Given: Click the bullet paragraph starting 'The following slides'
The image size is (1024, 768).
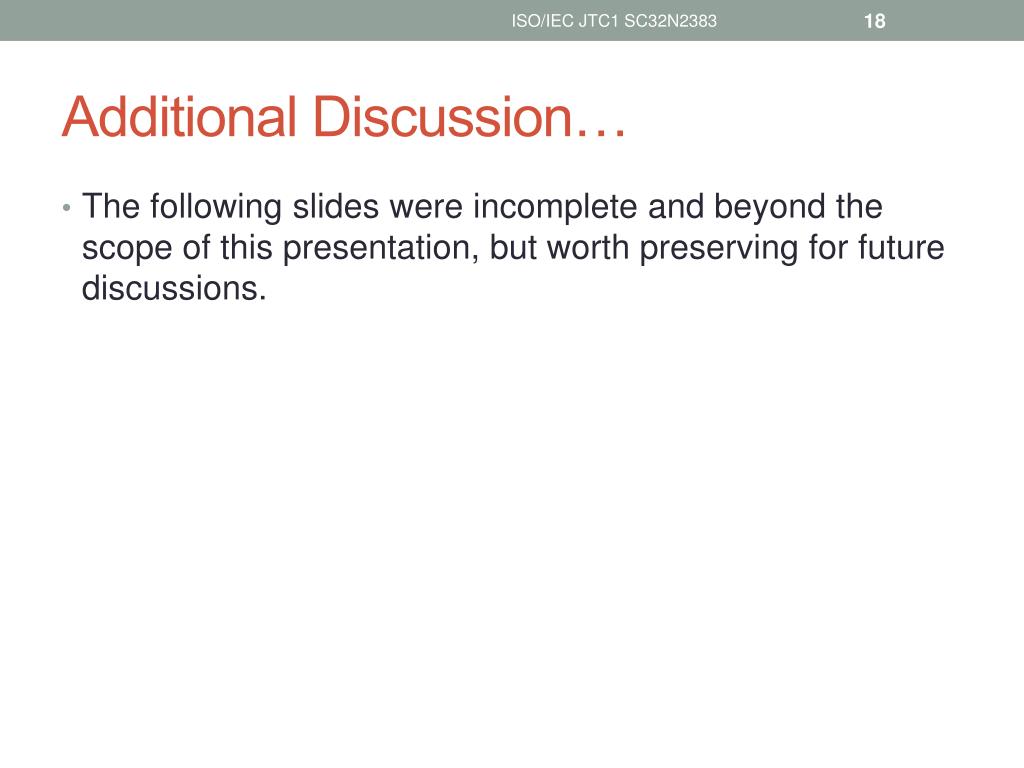Looking at the screenshot, I should click(x=513, y=247).
